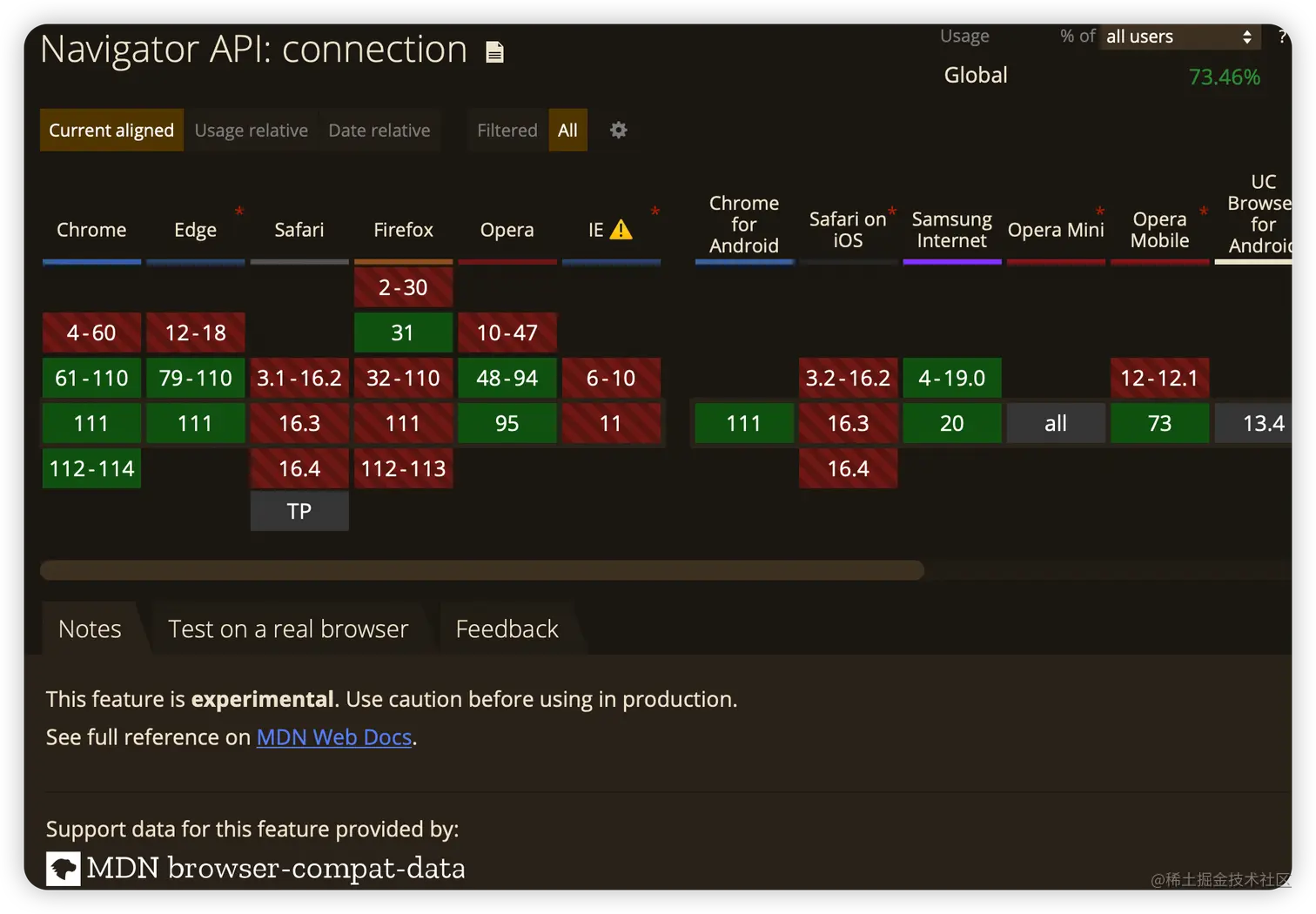Click the Safari on iOS asterisk
This screenshot has height=914, width=1316.
[x=892, y=212]
